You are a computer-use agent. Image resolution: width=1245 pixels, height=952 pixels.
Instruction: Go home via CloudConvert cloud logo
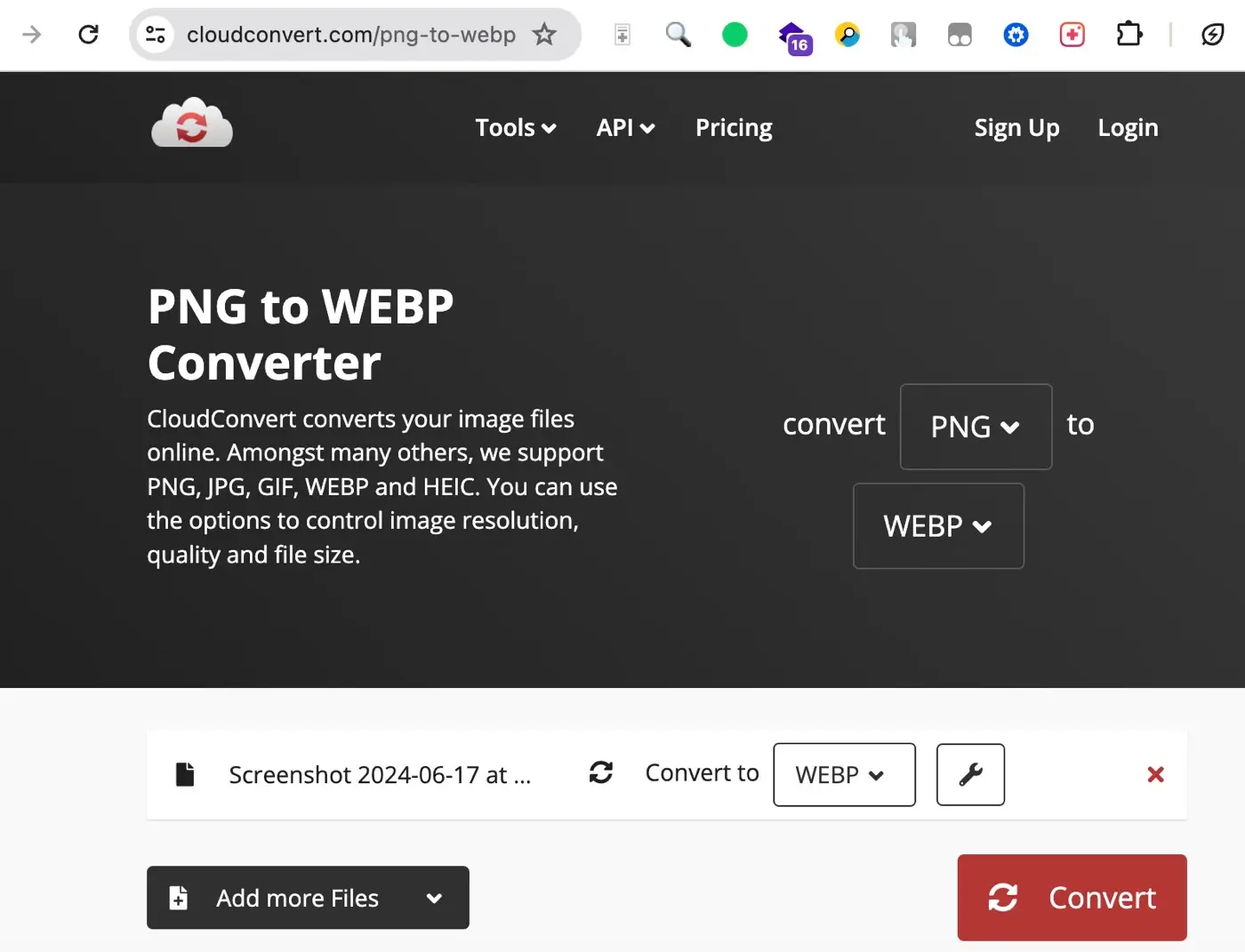pyautogui.click(x=192, y=123)
